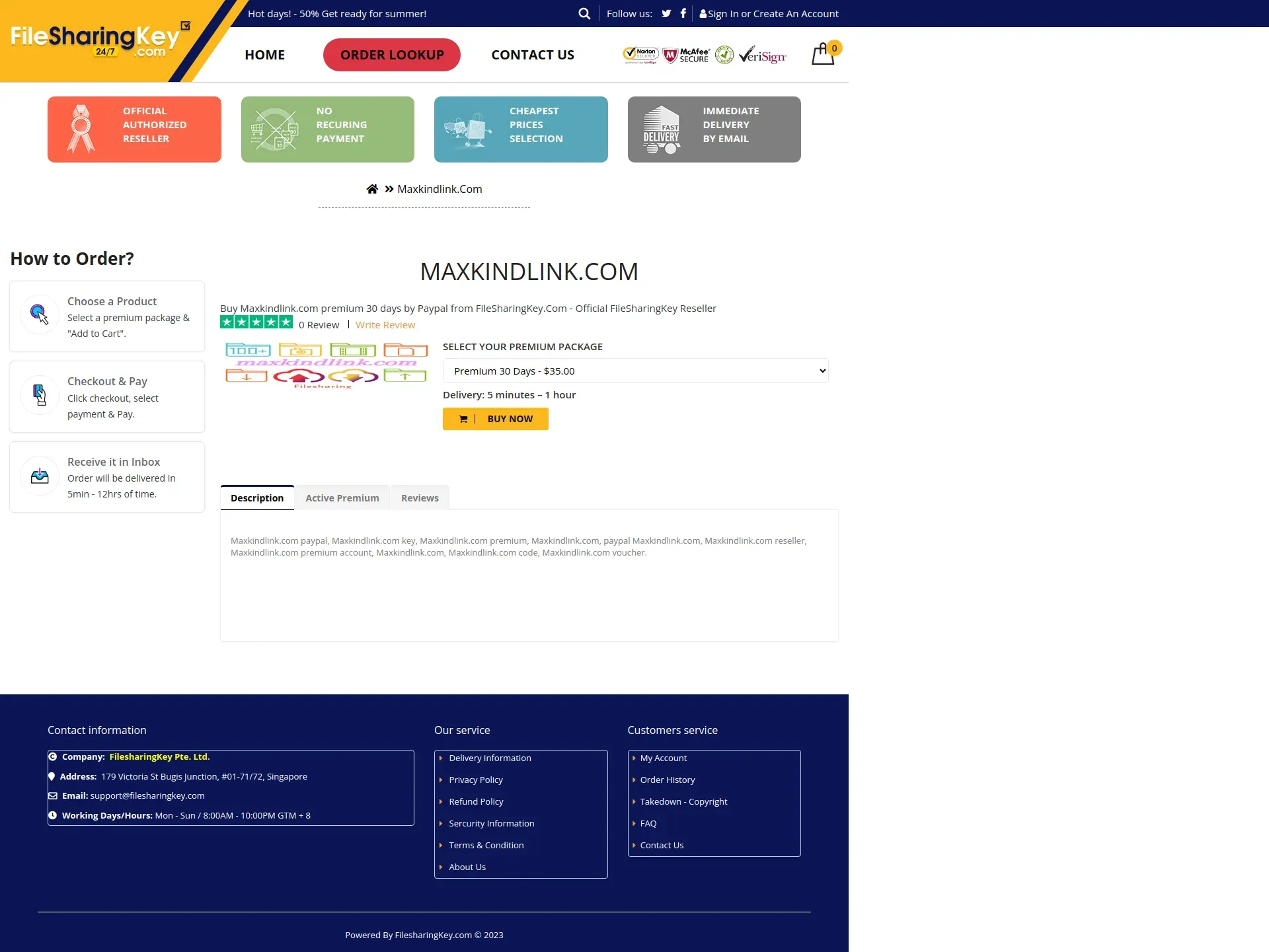Open the Refund Policy link

[x=476, y=801]
